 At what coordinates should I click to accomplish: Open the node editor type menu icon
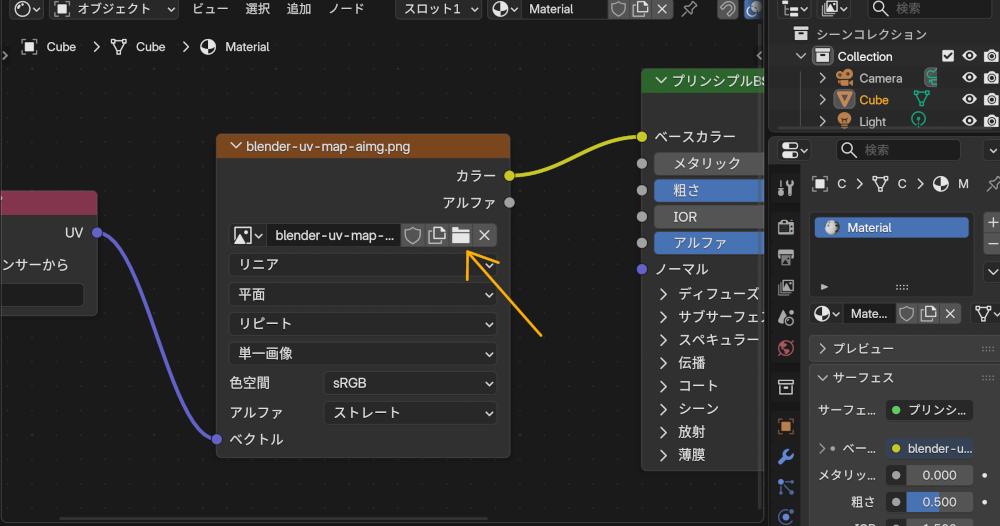[x=27, y=9]
